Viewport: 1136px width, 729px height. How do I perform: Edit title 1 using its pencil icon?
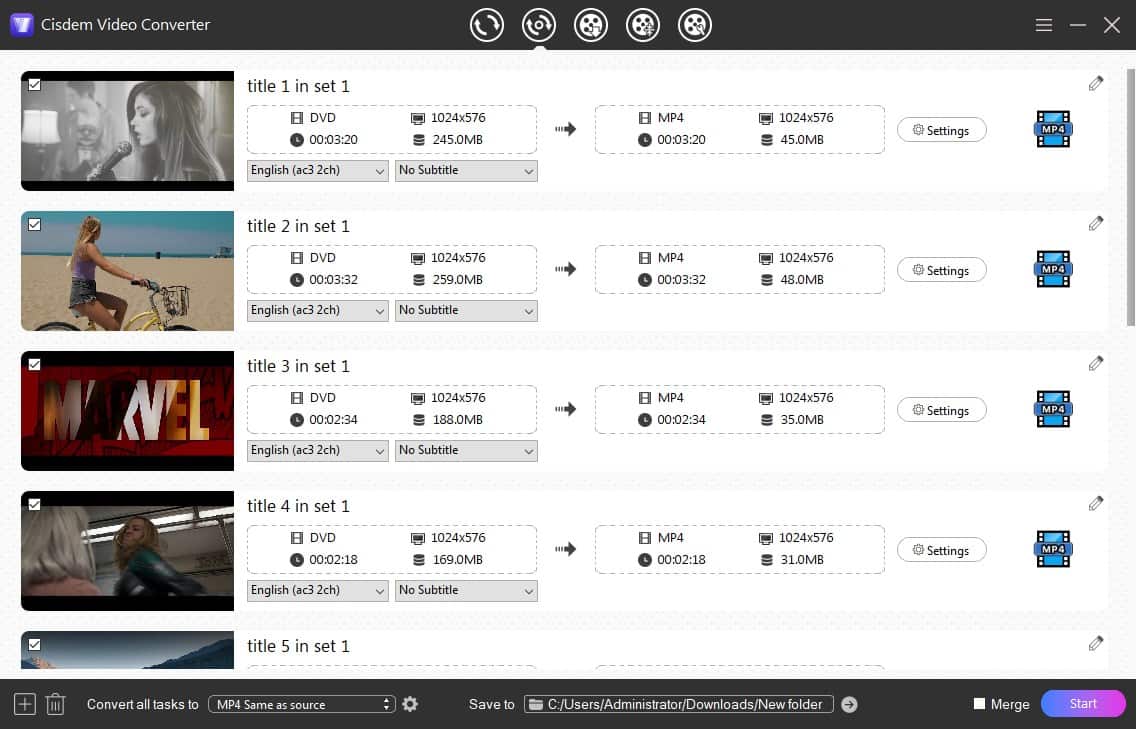[1095, 83]
